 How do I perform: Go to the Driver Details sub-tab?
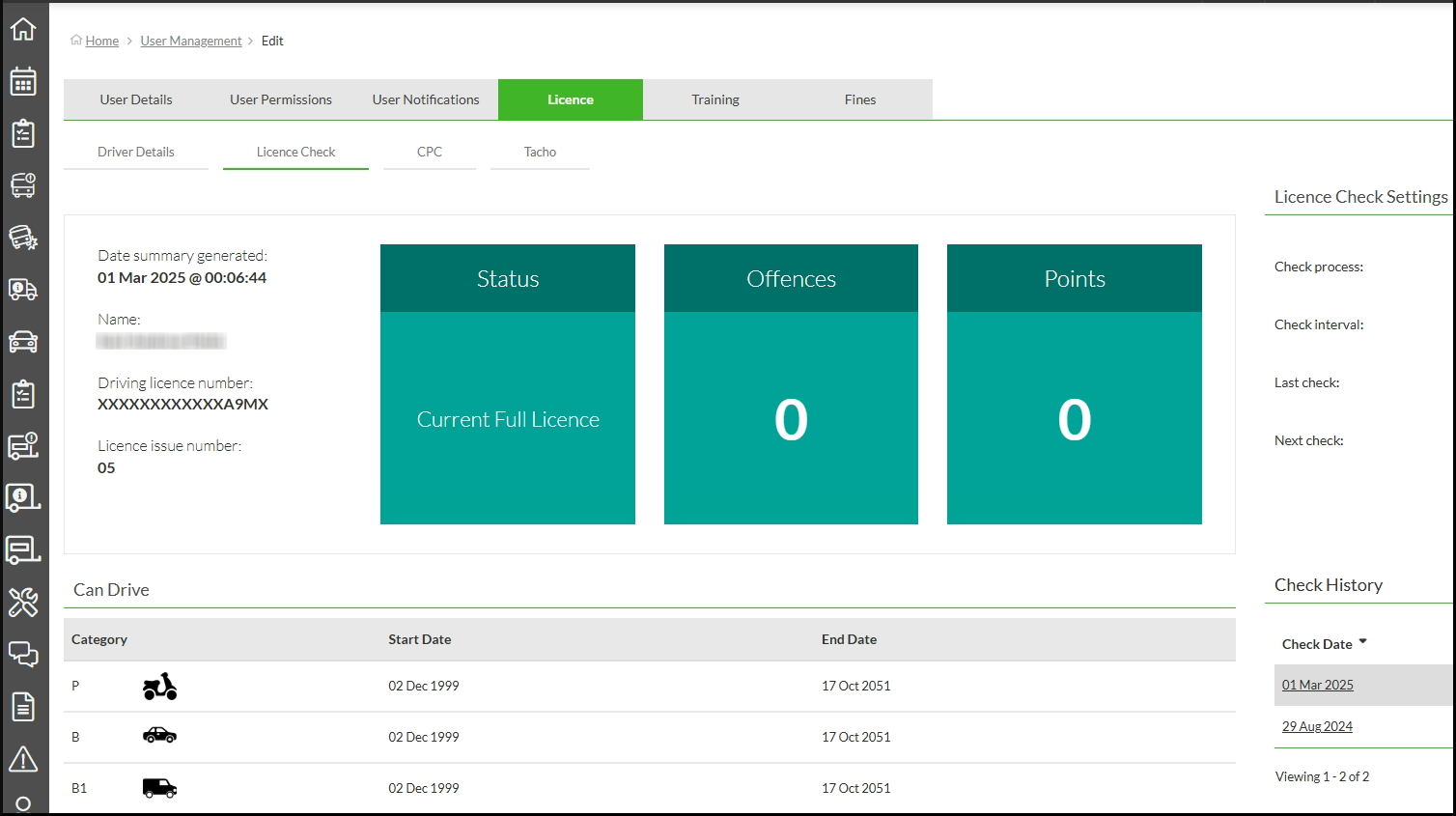(136, 153)
